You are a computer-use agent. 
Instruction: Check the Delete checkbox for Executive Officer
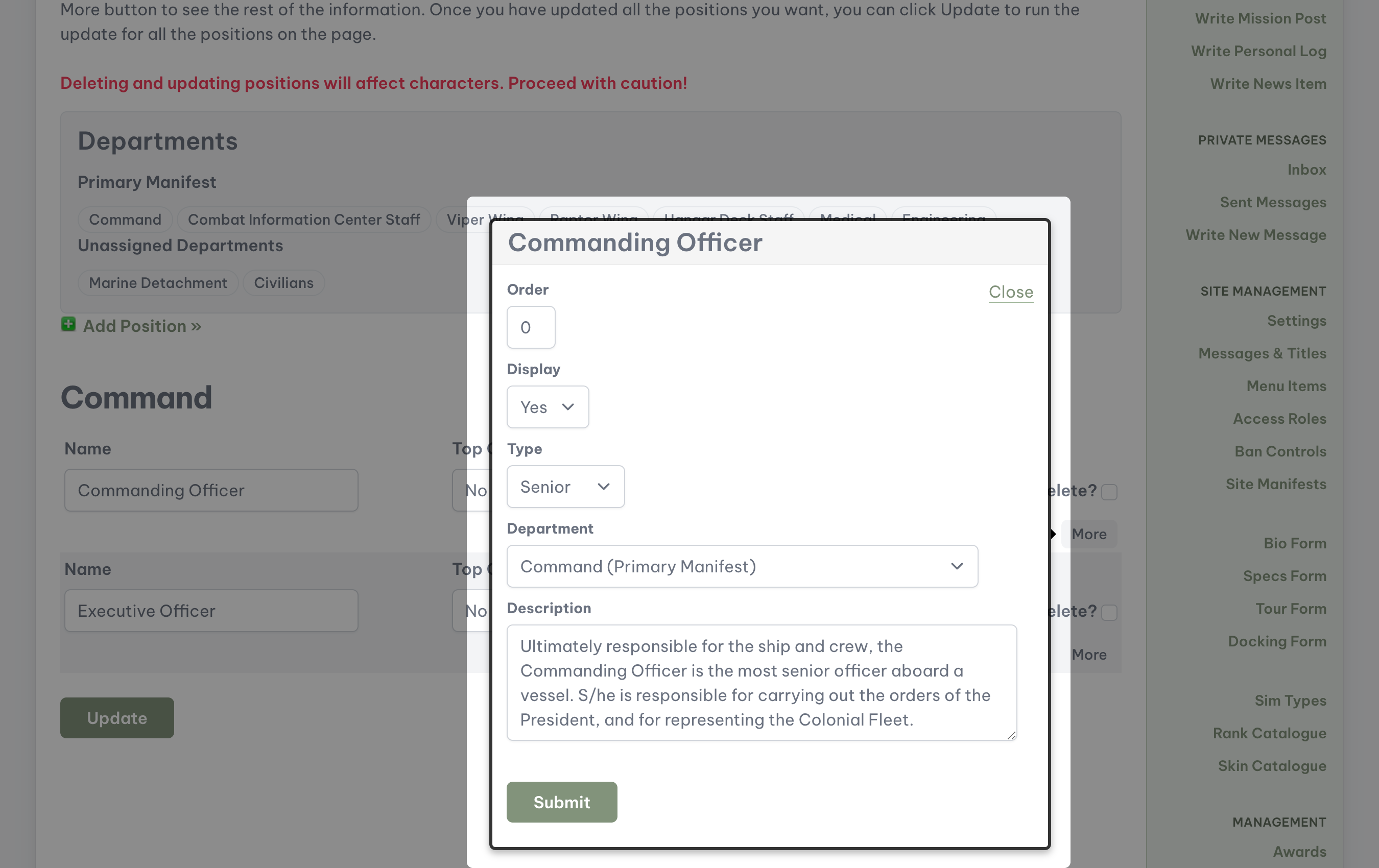coord(1109,612)
